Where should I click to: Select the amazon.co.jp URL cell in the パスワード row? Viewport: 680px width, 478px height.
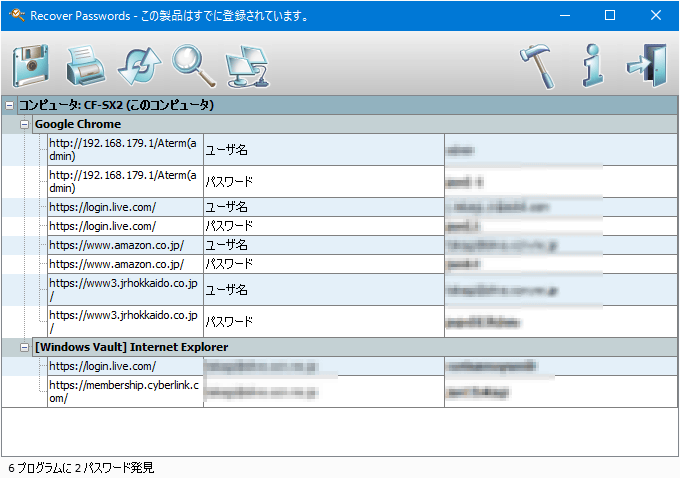pos(125,264)
